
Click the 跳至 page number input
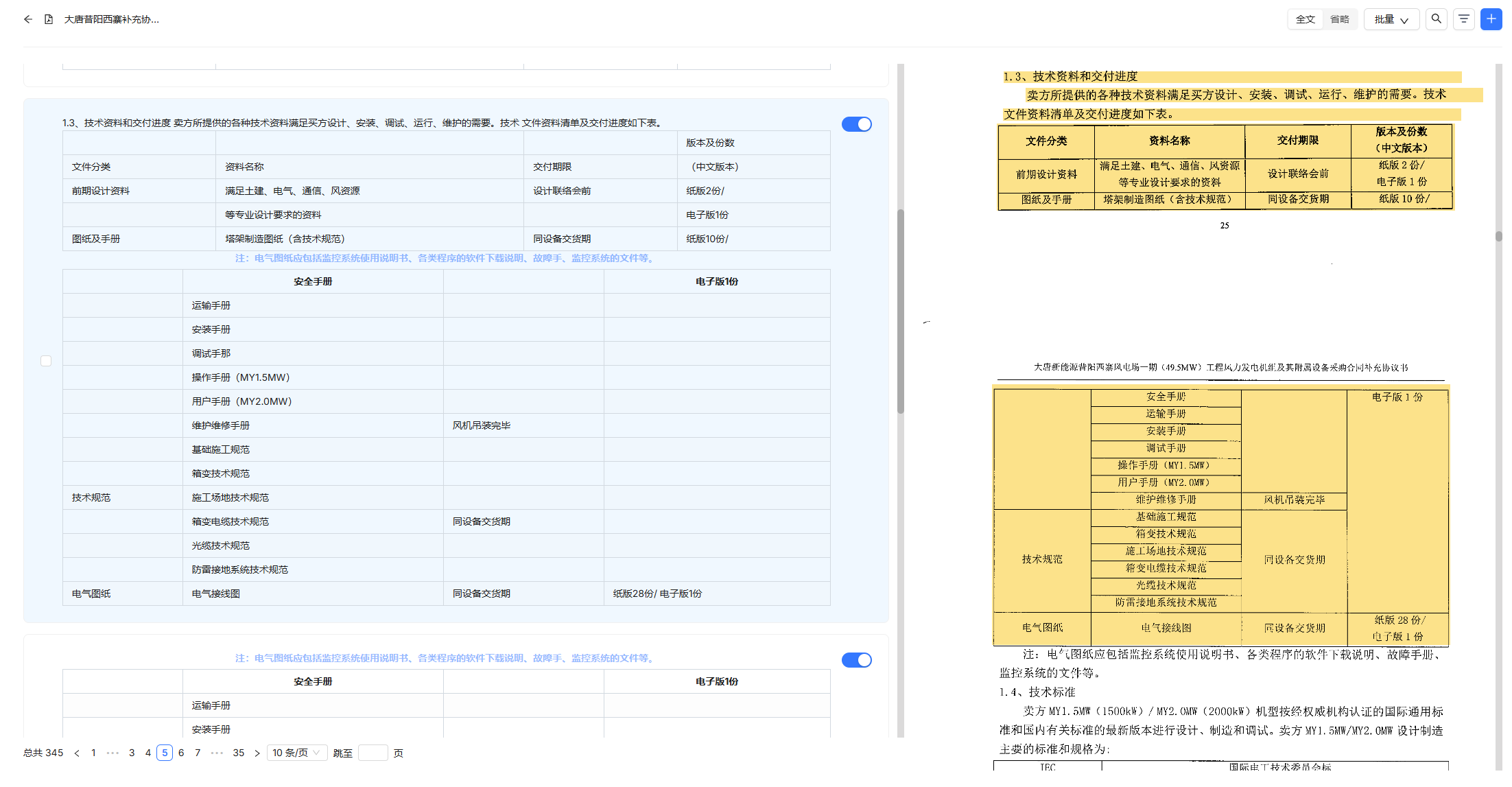(x=373, y=753)
